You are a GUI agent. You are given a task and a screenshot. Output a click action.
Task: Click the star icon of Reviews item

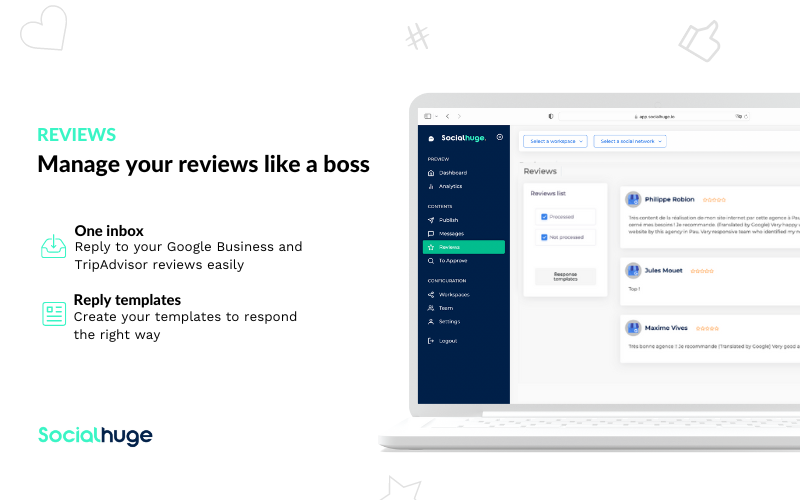point(431,247)
